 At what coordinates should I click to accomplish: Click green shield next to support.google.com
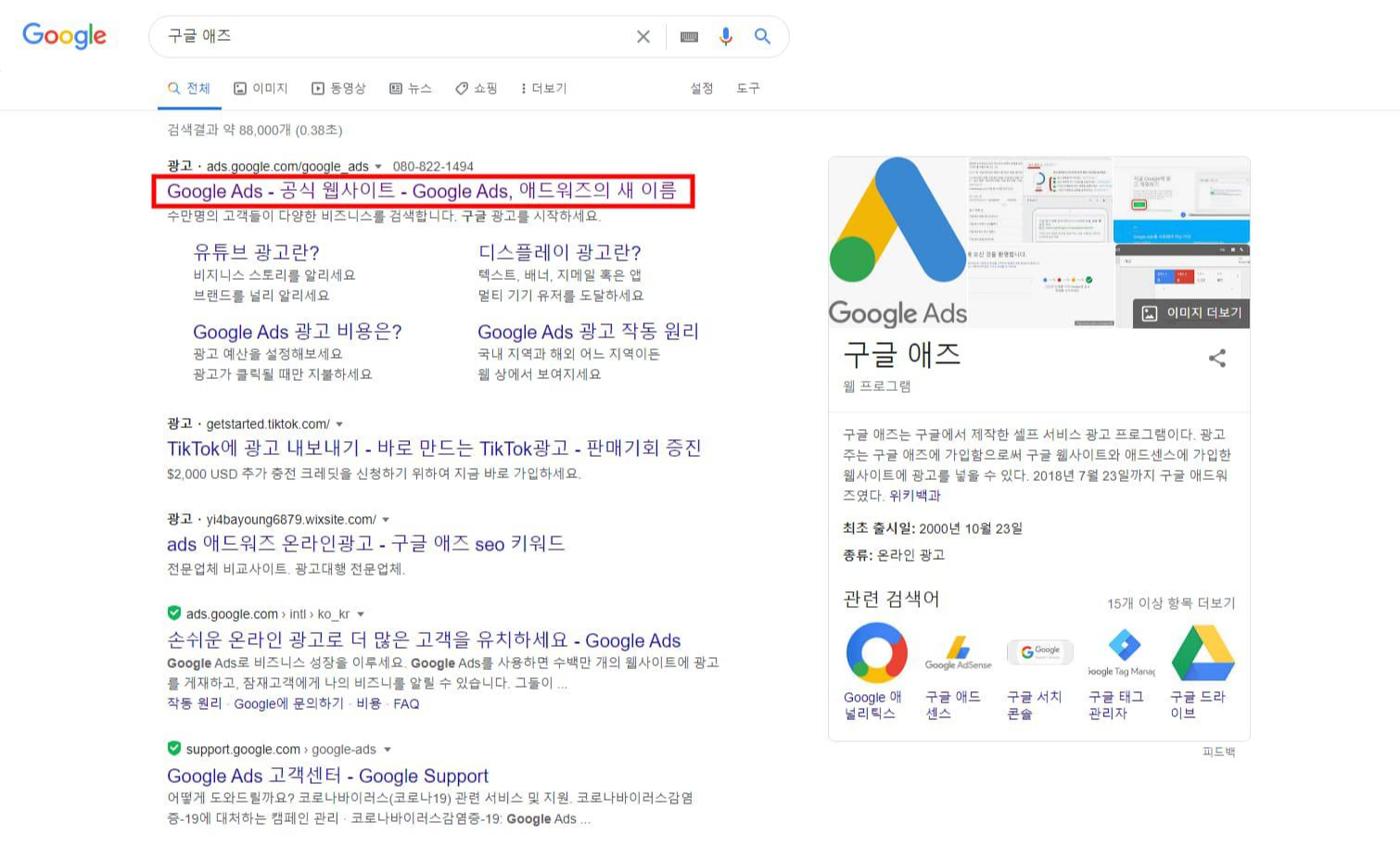173,748
